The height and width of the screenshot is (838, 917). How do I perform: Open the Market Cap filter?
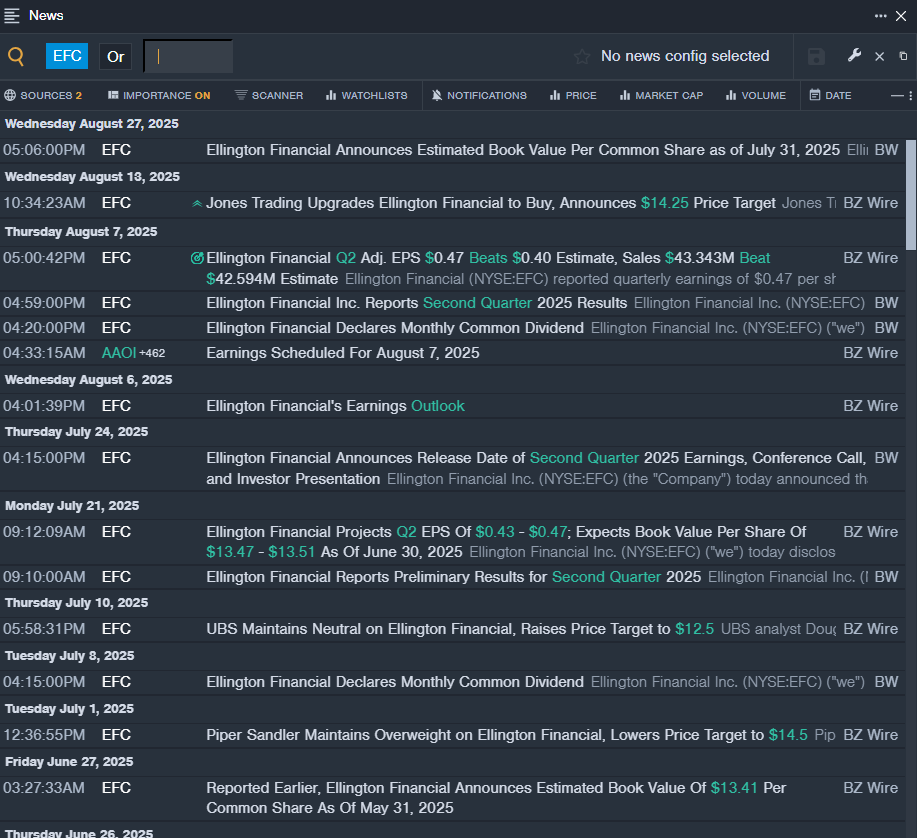click(x=661, y=95)
